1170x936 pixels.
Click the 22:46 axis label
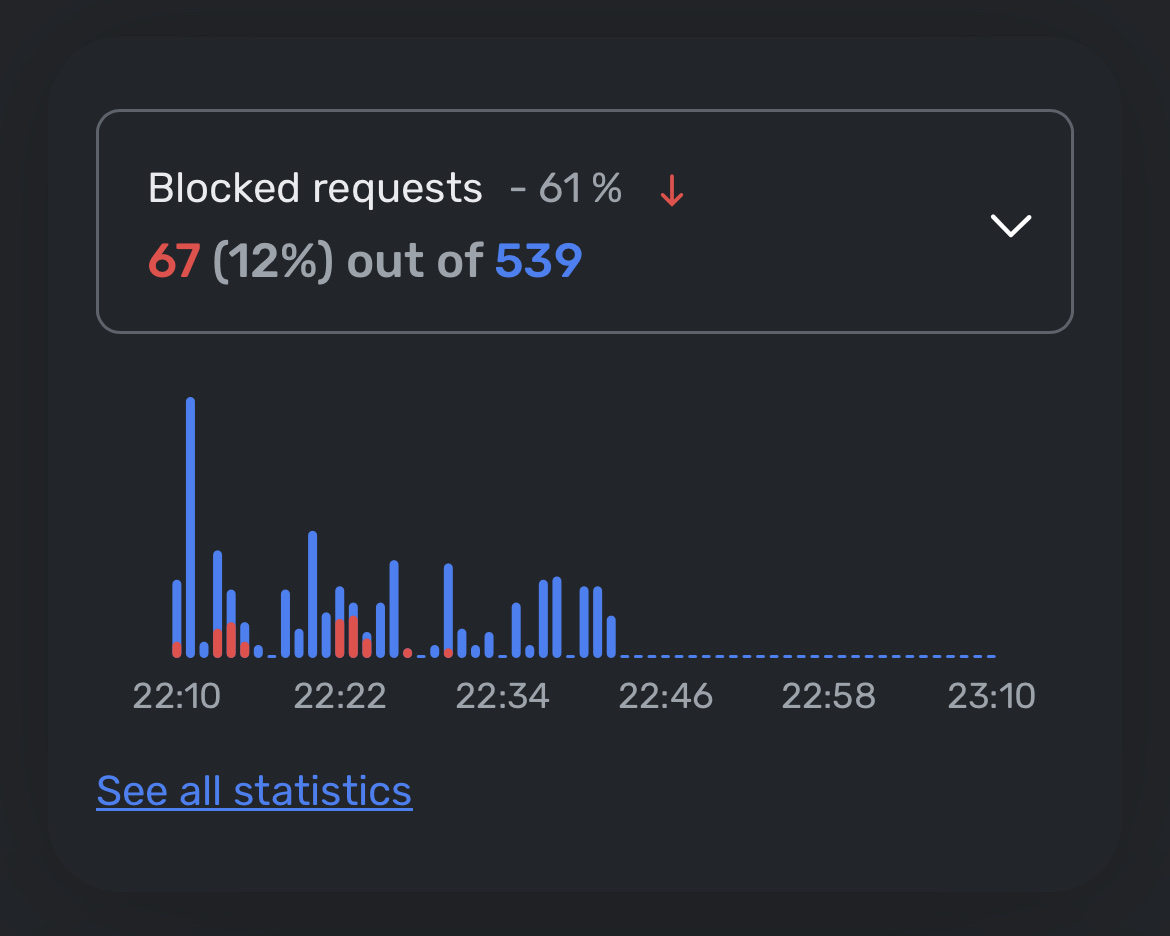[x=666, y=695]
